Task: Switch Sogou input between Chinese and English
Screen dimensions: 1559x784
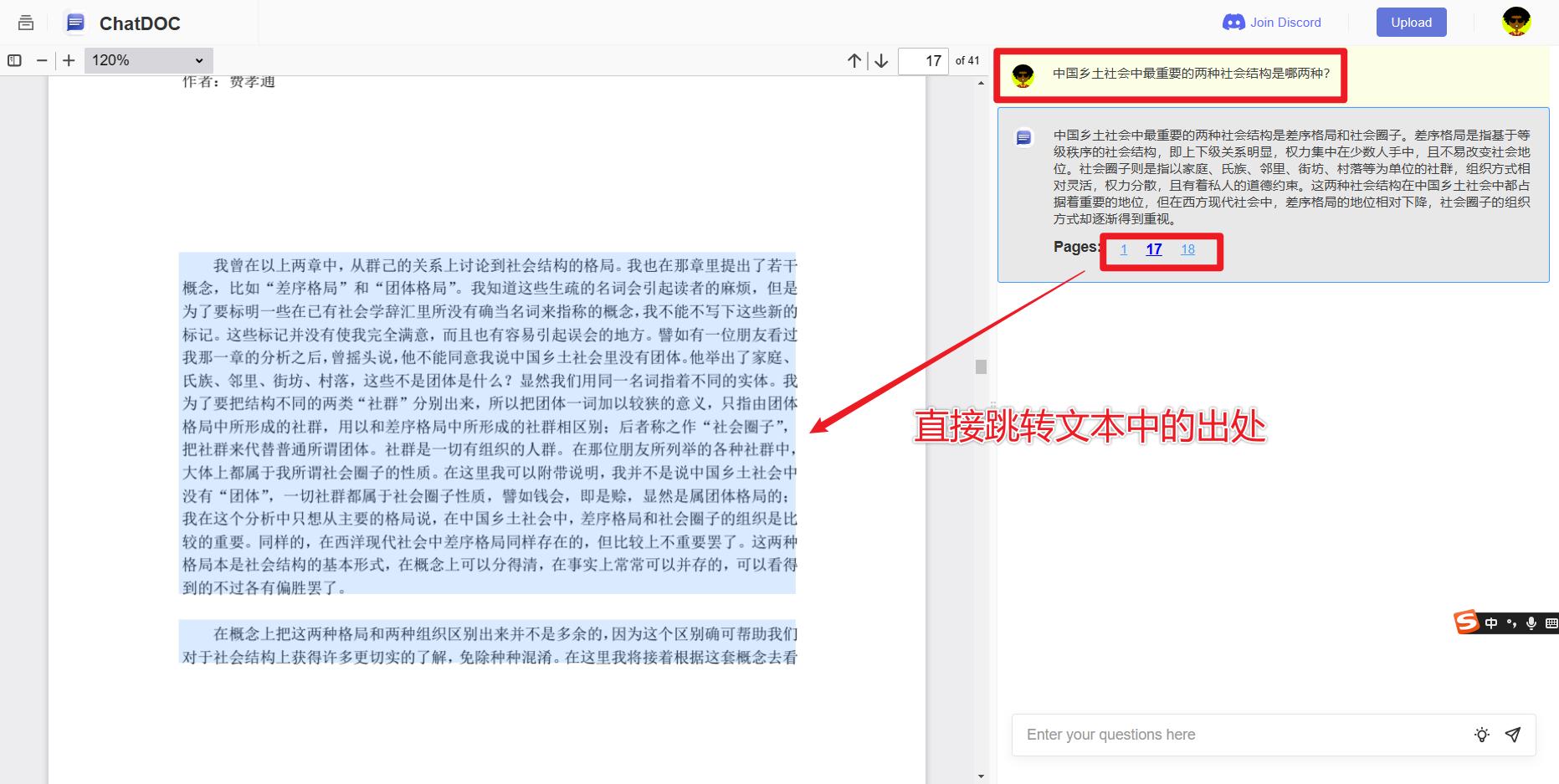Action: [1491, 623]
